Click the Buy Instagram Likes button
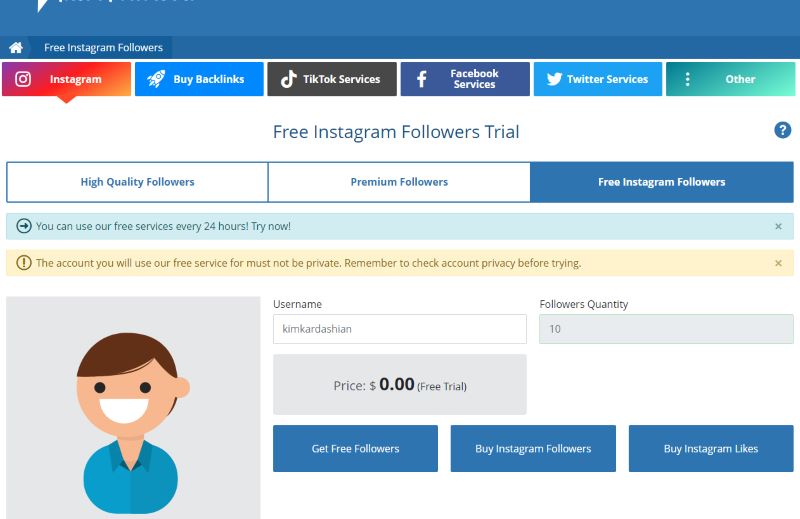 click(711, 449)
